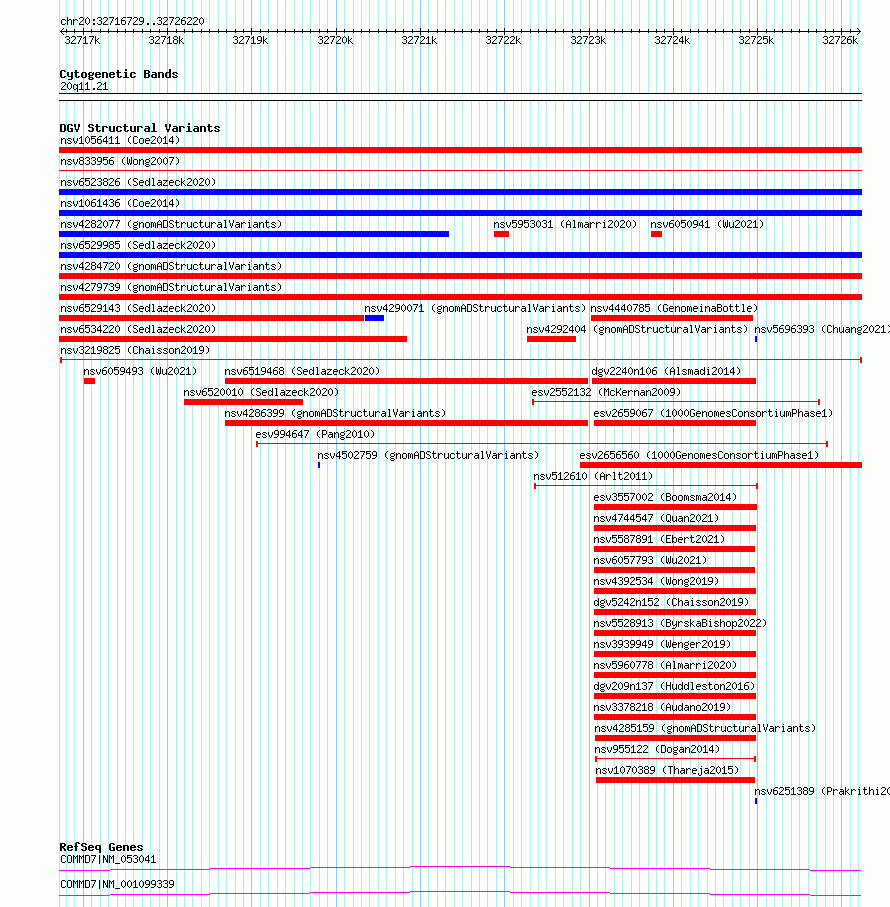Select the short red bar under nsv5953031

click(x=501, y=234)
